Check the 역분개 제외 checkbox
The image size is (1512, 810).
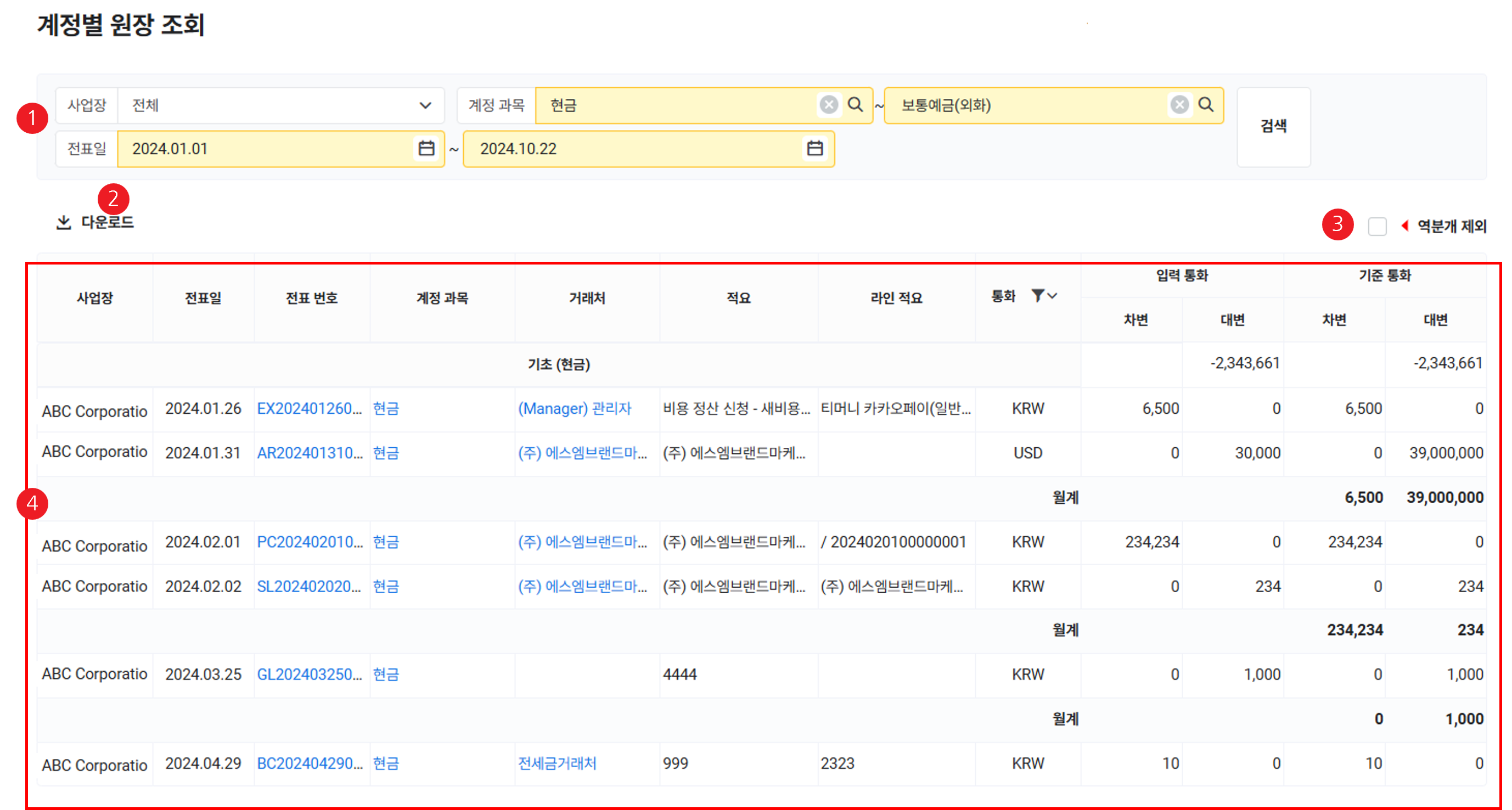[x=1377, y=227]
